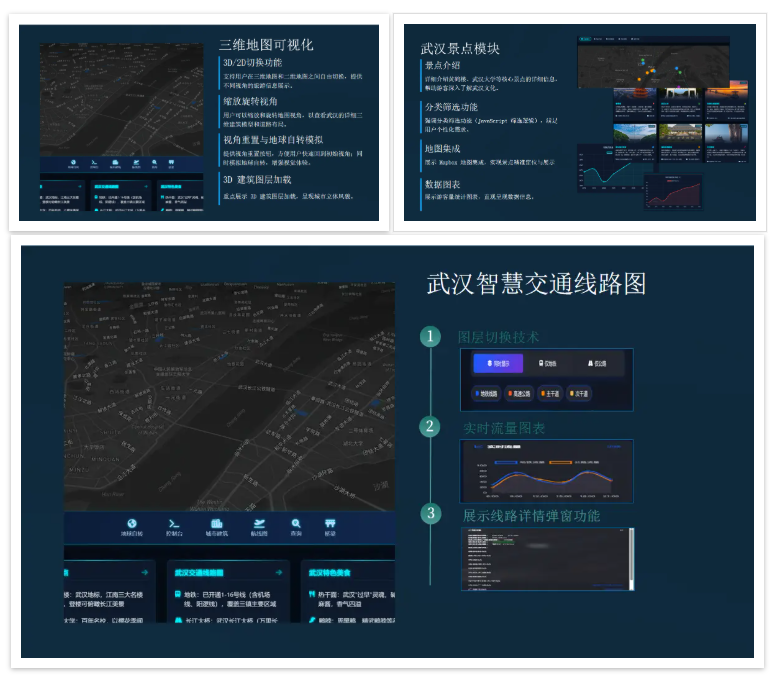Toggle the blue series legend in the 实时流量图表 chart
775x679 pixels.
pyautogui.click(x=520, y=463)
